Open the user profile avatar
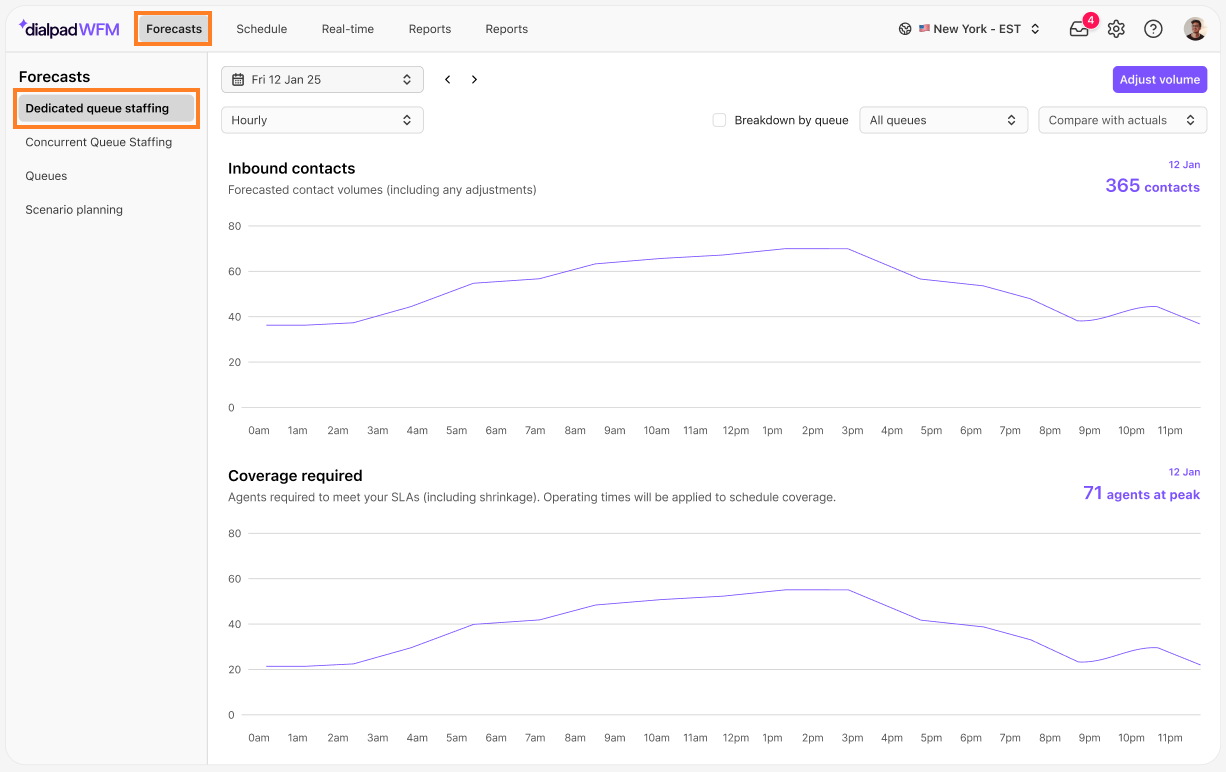The width and height of the screenshot is (1226, 772). [x=1195, y=29]
